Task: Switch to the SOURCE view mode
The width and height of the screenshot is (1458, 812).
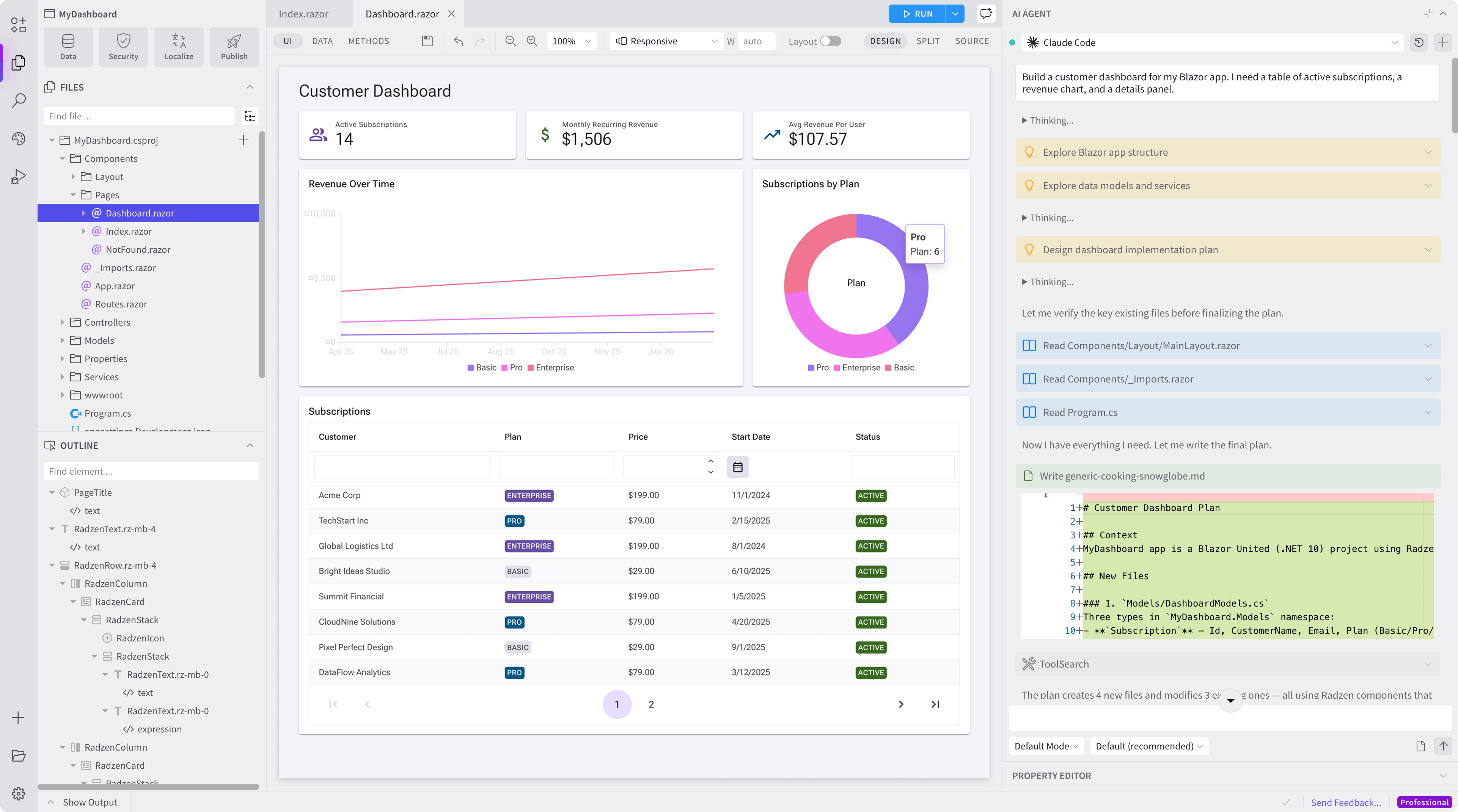Action: pos(972,41)
